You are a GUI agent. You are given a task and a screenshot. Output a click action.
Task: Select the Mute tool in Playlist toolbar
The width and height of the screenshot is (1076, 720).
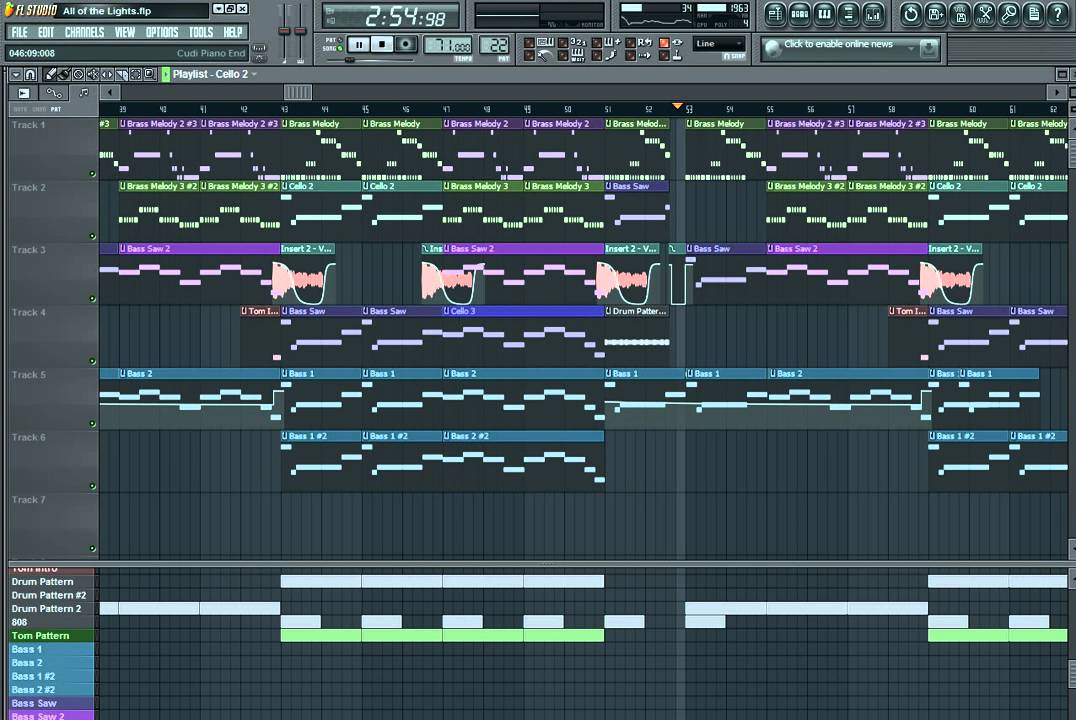[93, 74]
